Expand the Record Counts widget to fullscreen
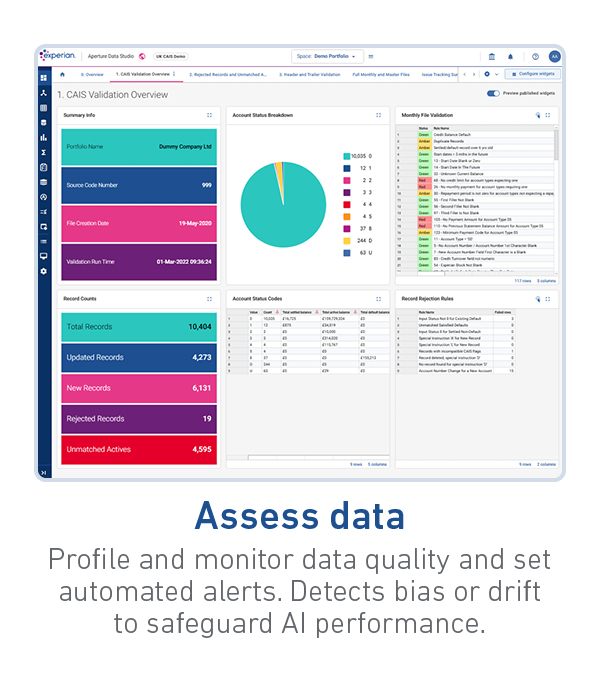The image size is (600, 700). pos(209,298)
